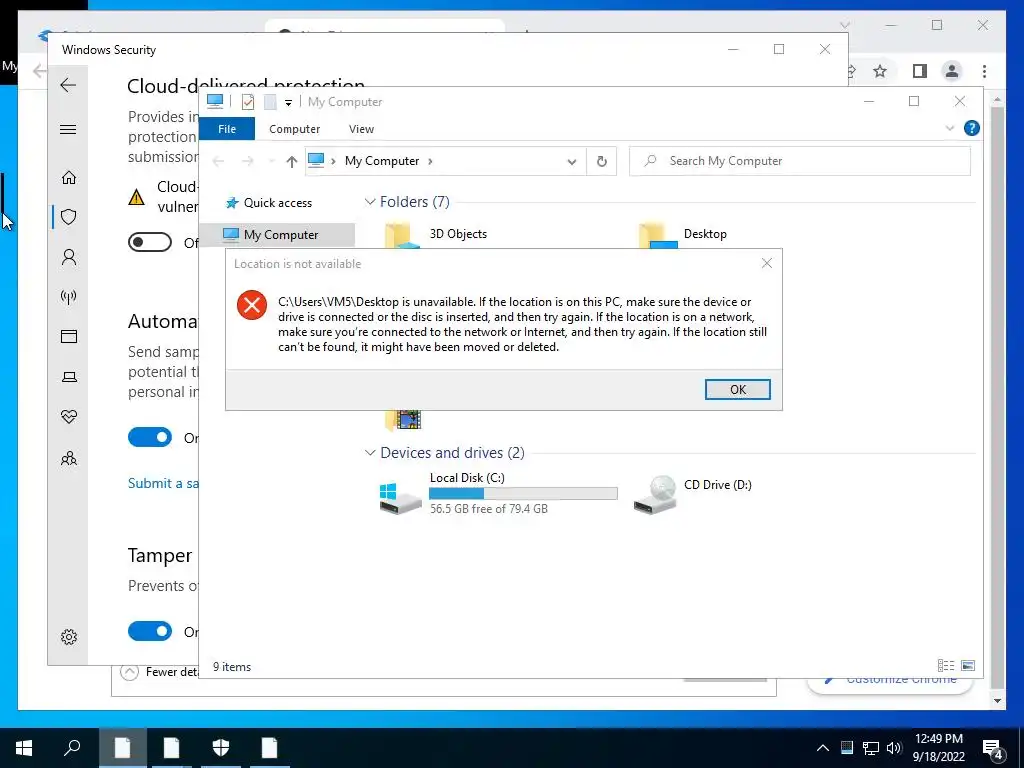Open the volume control in system tray
The height and width of the screenshot is (768, 1024).
click(x=894, y=748)
